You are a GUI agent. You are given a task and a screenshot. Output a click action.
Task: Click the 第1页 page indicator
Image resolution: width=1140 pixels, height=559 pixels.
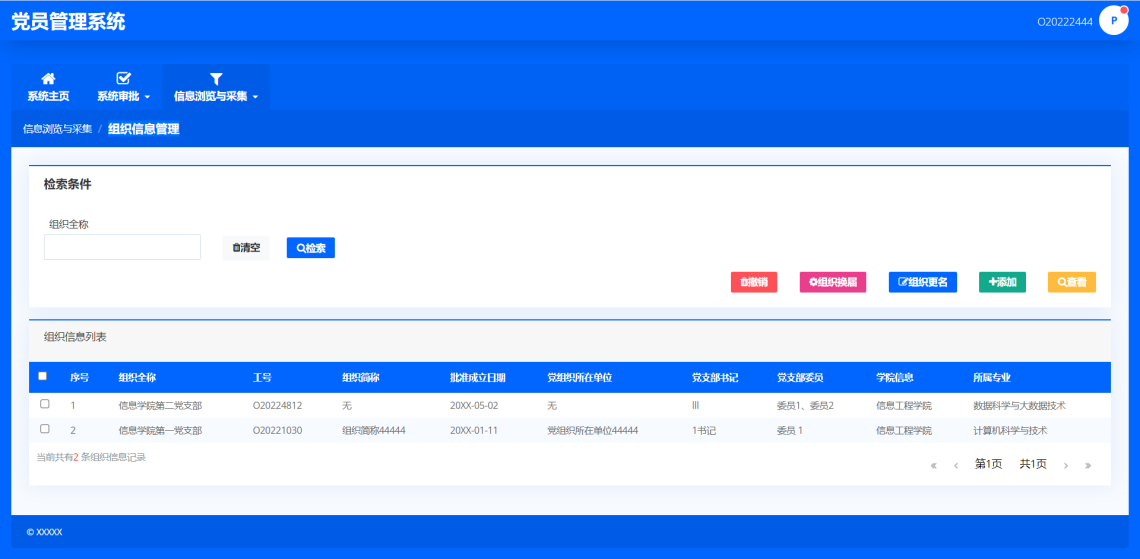point(988,465)
